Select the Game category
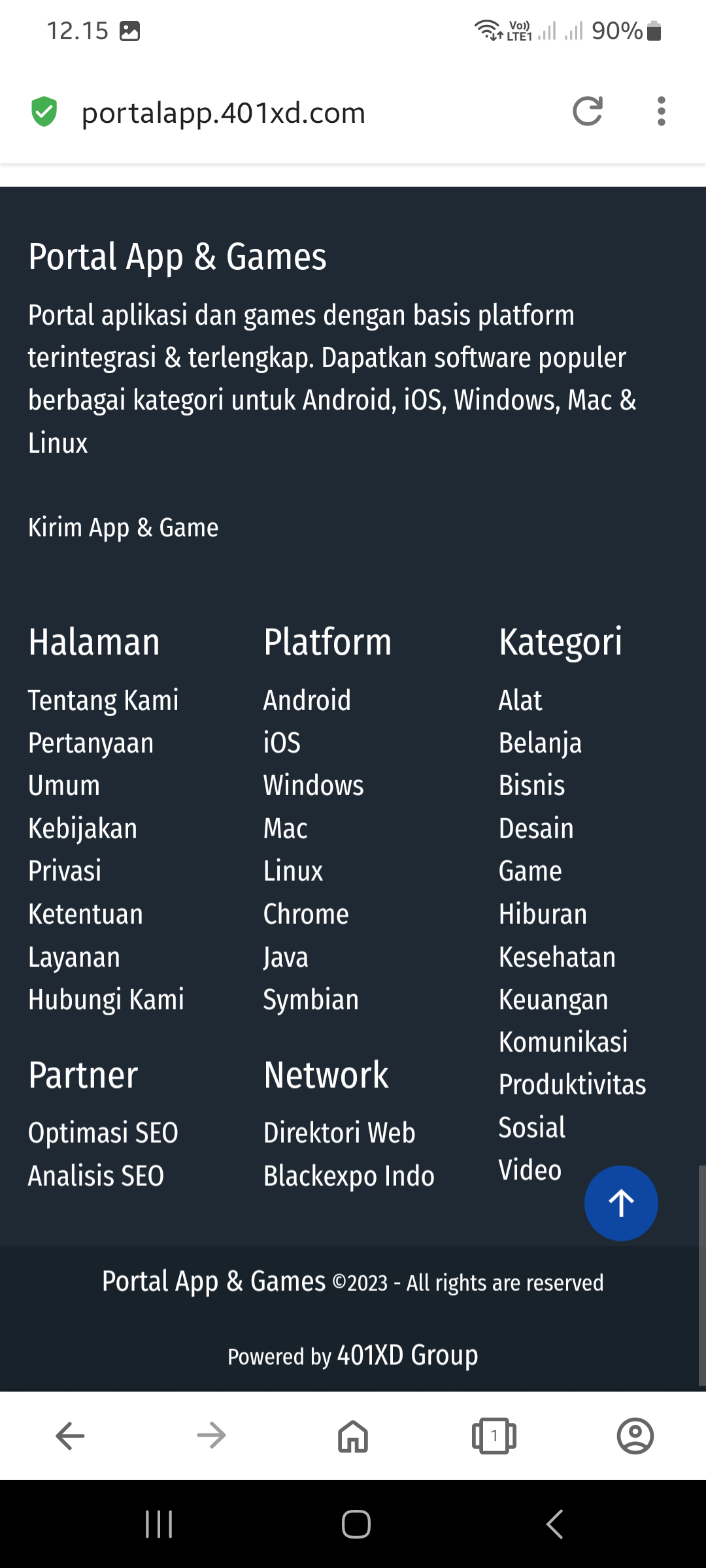Image resolution: width=706 pixels, height=1568 pixels. click(x=529, y=871)
